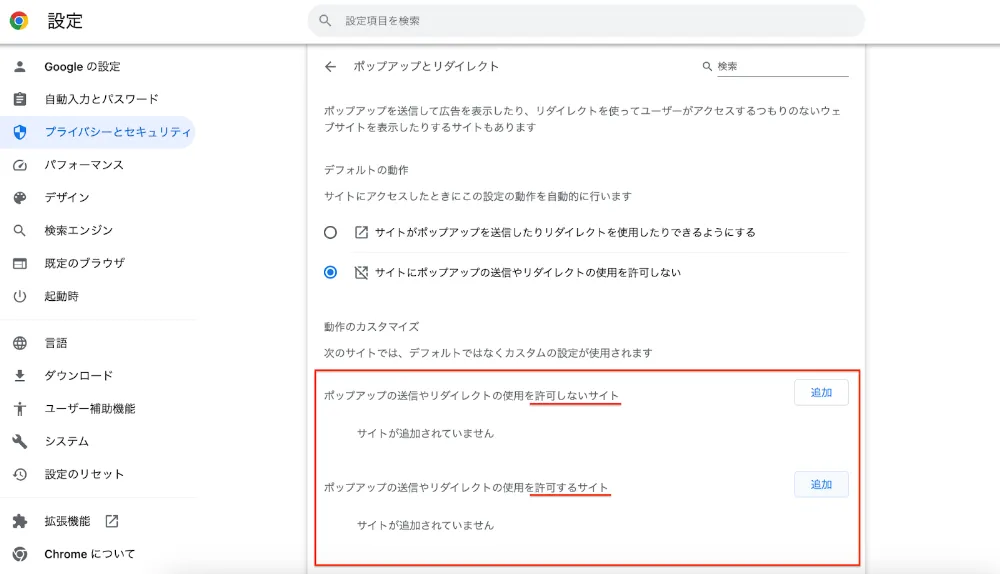Click the Chrome logo icon beside 設定
Viewport: 1000px width, 574px height.
pyautogui.click(x=19, y=21)
